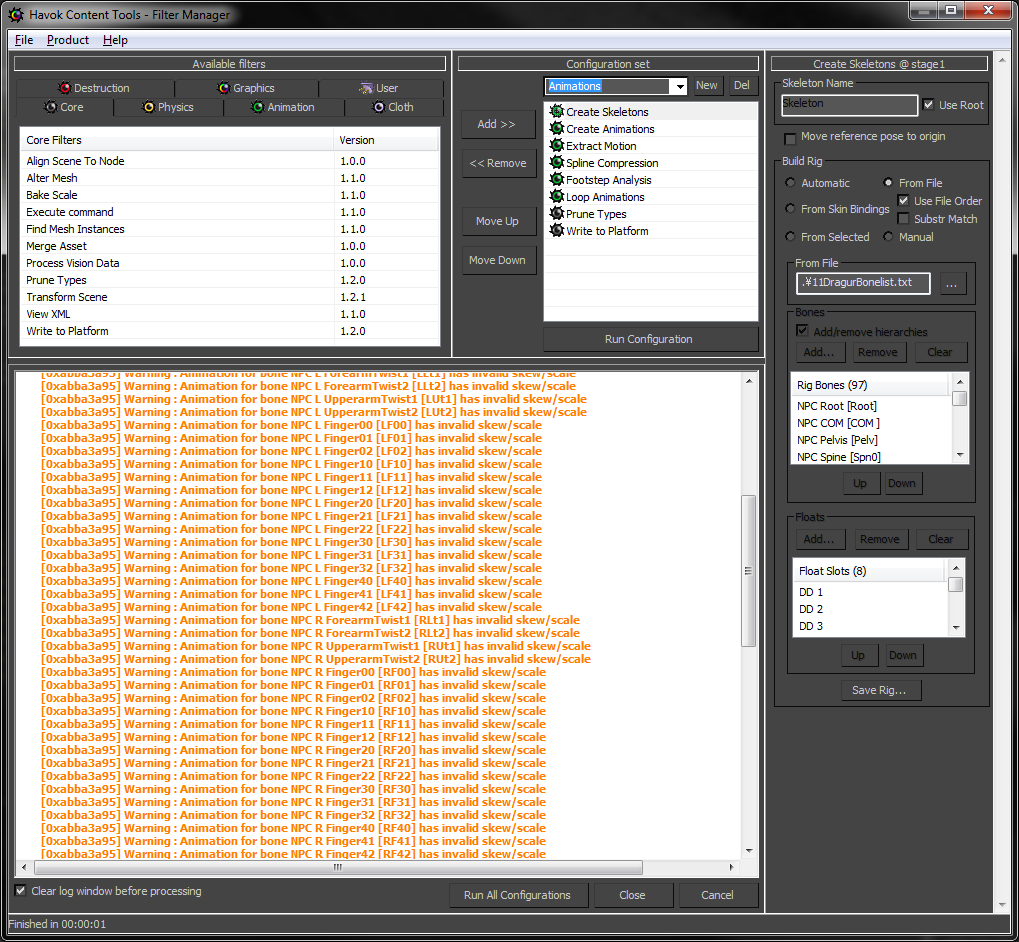Click Clear button in Bones section
Viewport: 1019px width, 942px height.
(x=940, y=352)
